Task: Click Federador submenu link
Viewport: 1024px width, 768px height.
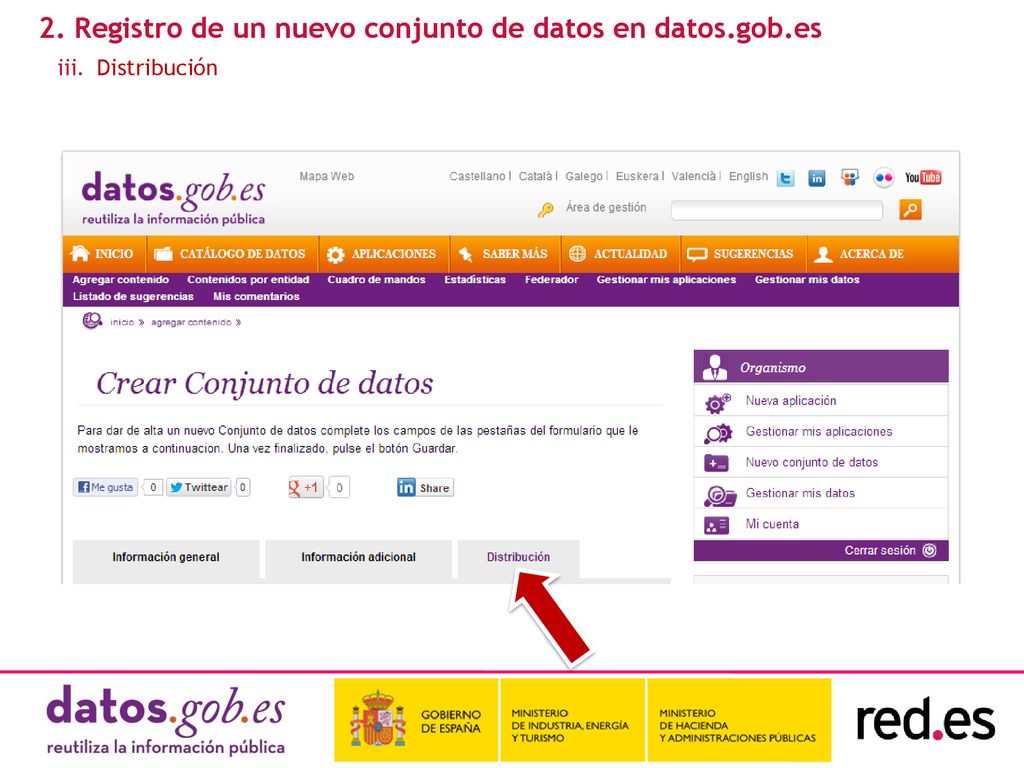Action: (x=551, y=280)
